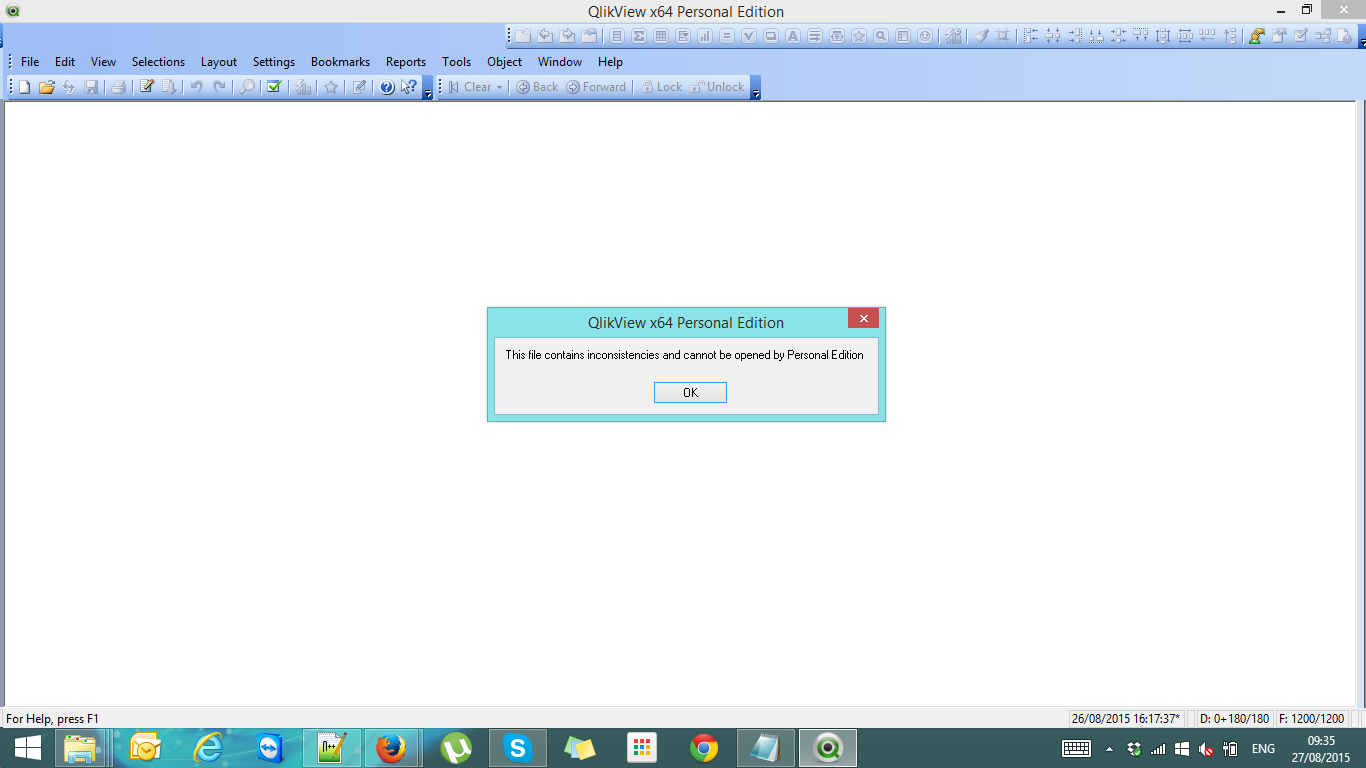
Task: Open Skype from the taskbar
Action: [x=517, y=748]
